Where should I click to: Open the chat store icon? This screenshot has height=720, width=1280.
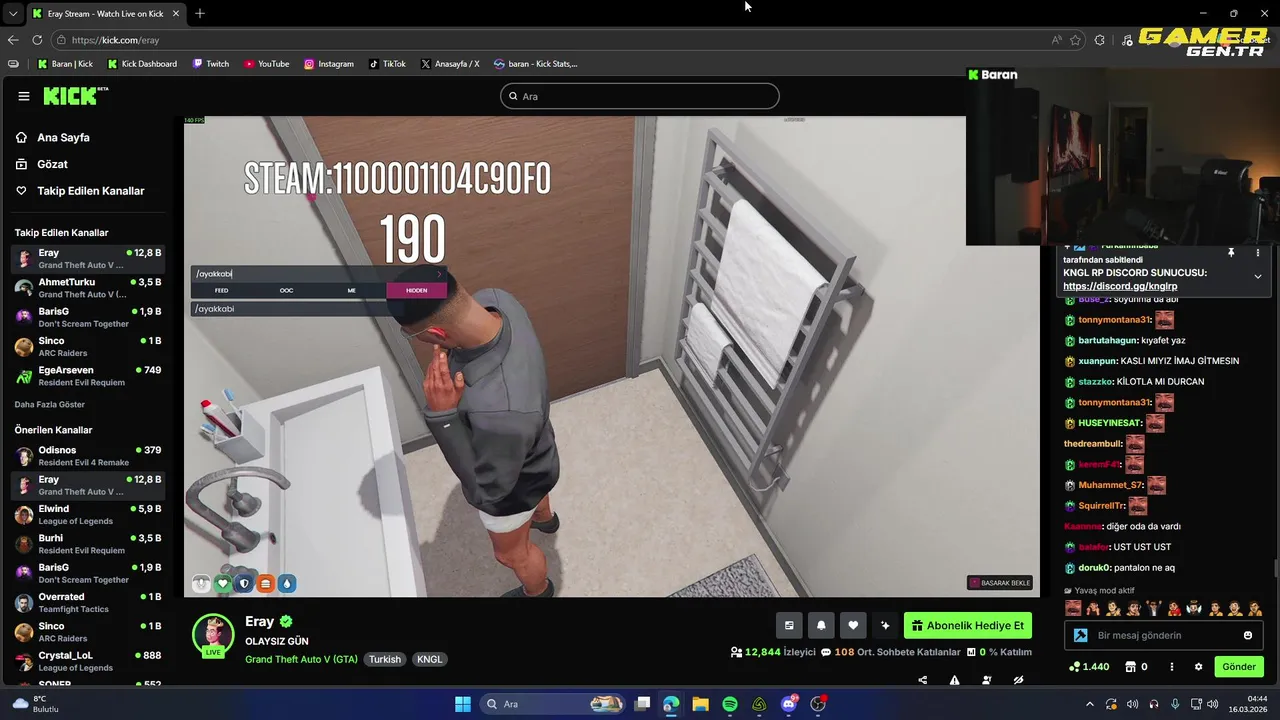(1130, 667)
